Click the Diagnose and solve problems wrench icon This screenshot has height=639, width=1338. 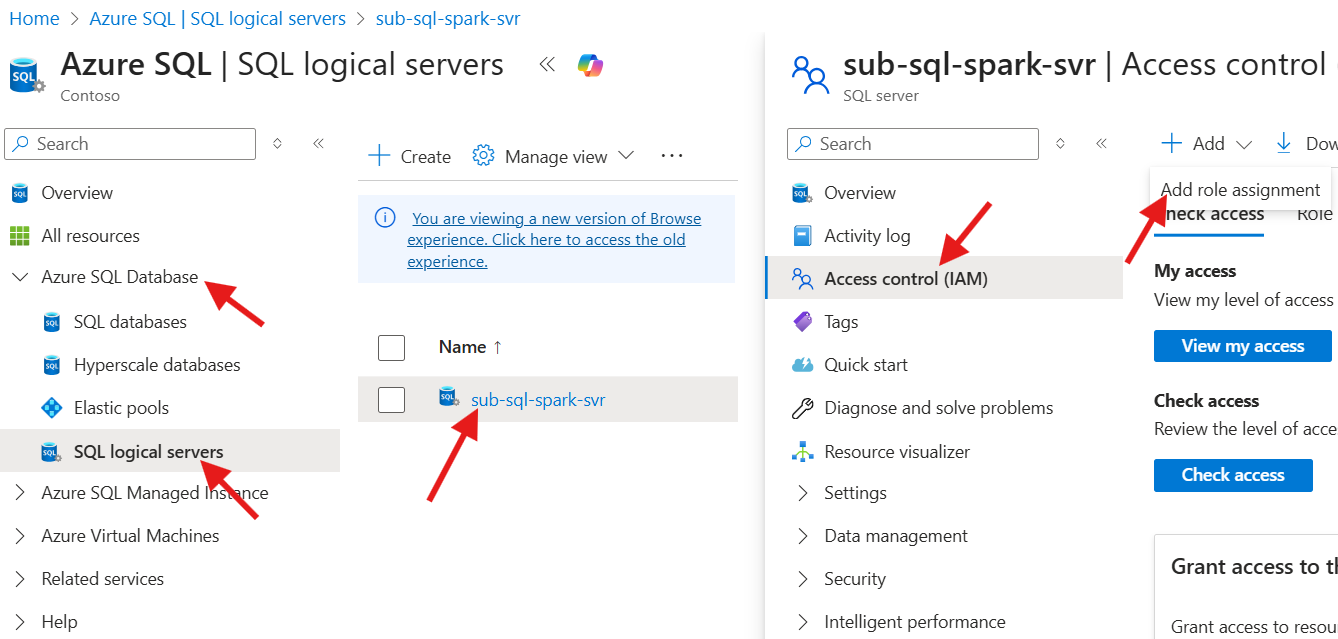click(802, 408)
